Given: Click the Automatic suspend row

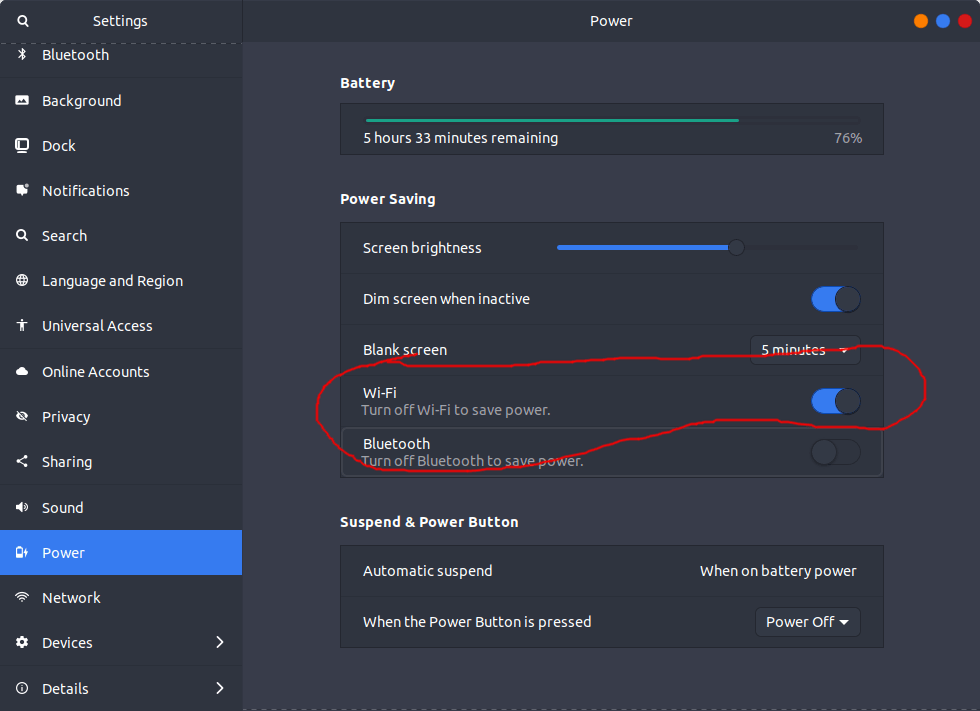Looking at the screenshot, I should point(611,570).
